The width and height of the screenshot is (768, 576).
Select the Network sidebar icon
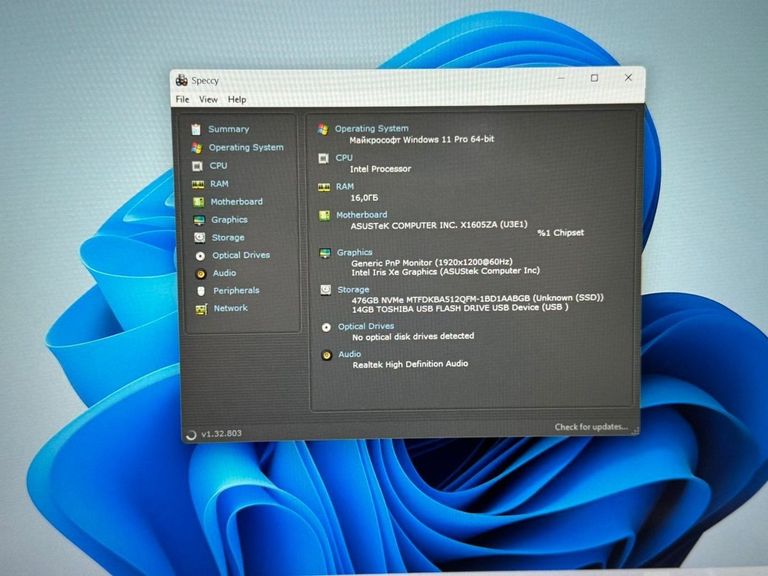[201, 309]
